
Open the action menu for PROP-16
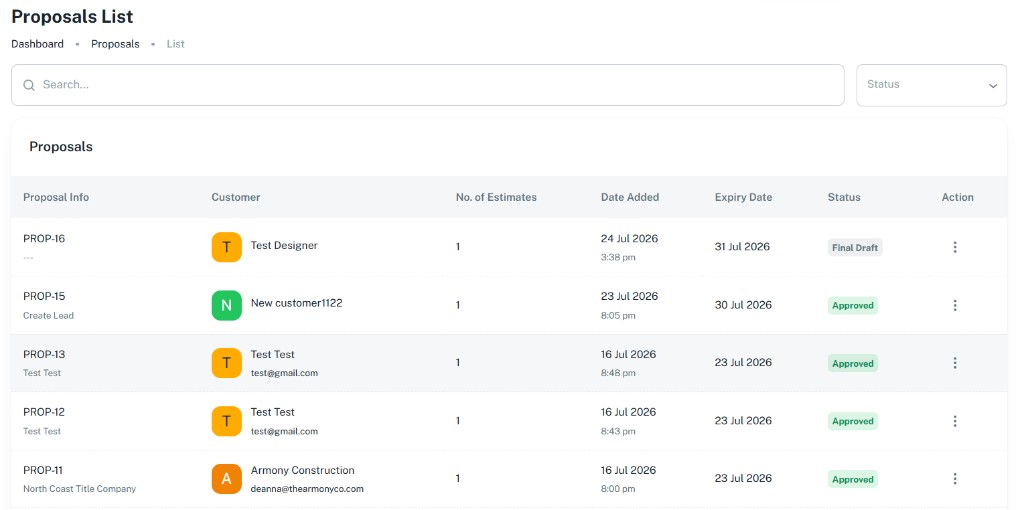955,247
